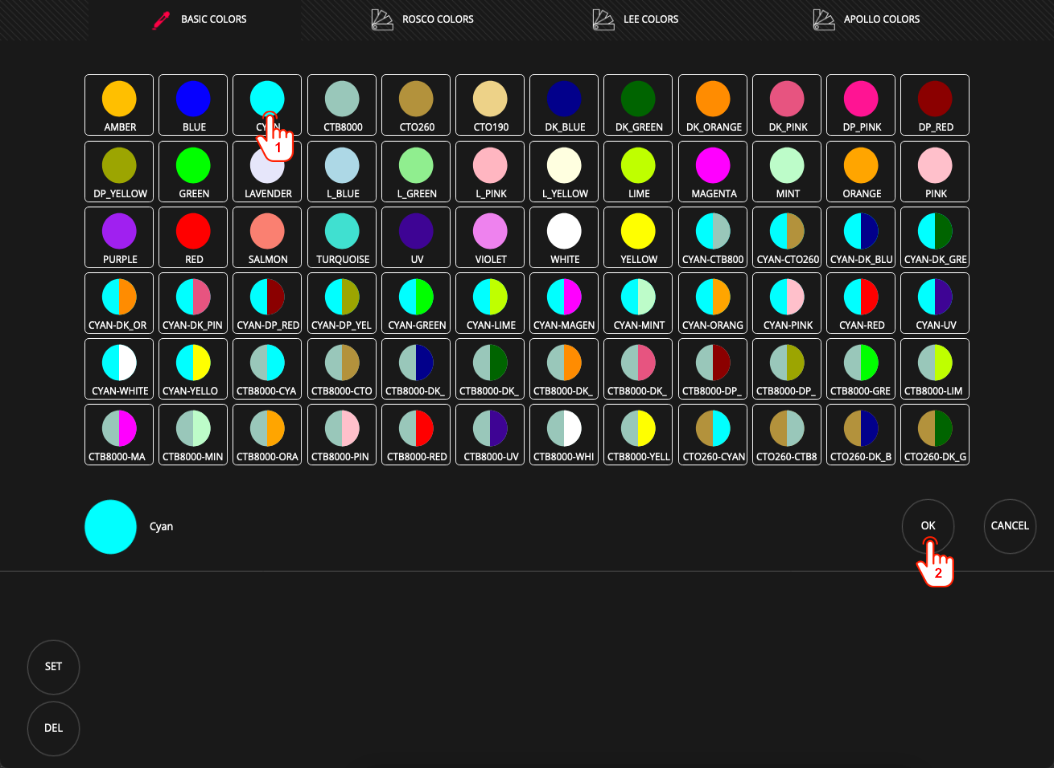1054x768 pixels.
Task: Select the DP_RED swatch
Action: pos(934,105)
